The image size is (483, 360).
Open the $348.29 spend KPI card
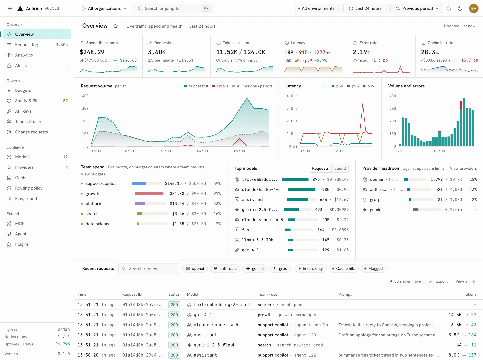(x=108, y=56)
